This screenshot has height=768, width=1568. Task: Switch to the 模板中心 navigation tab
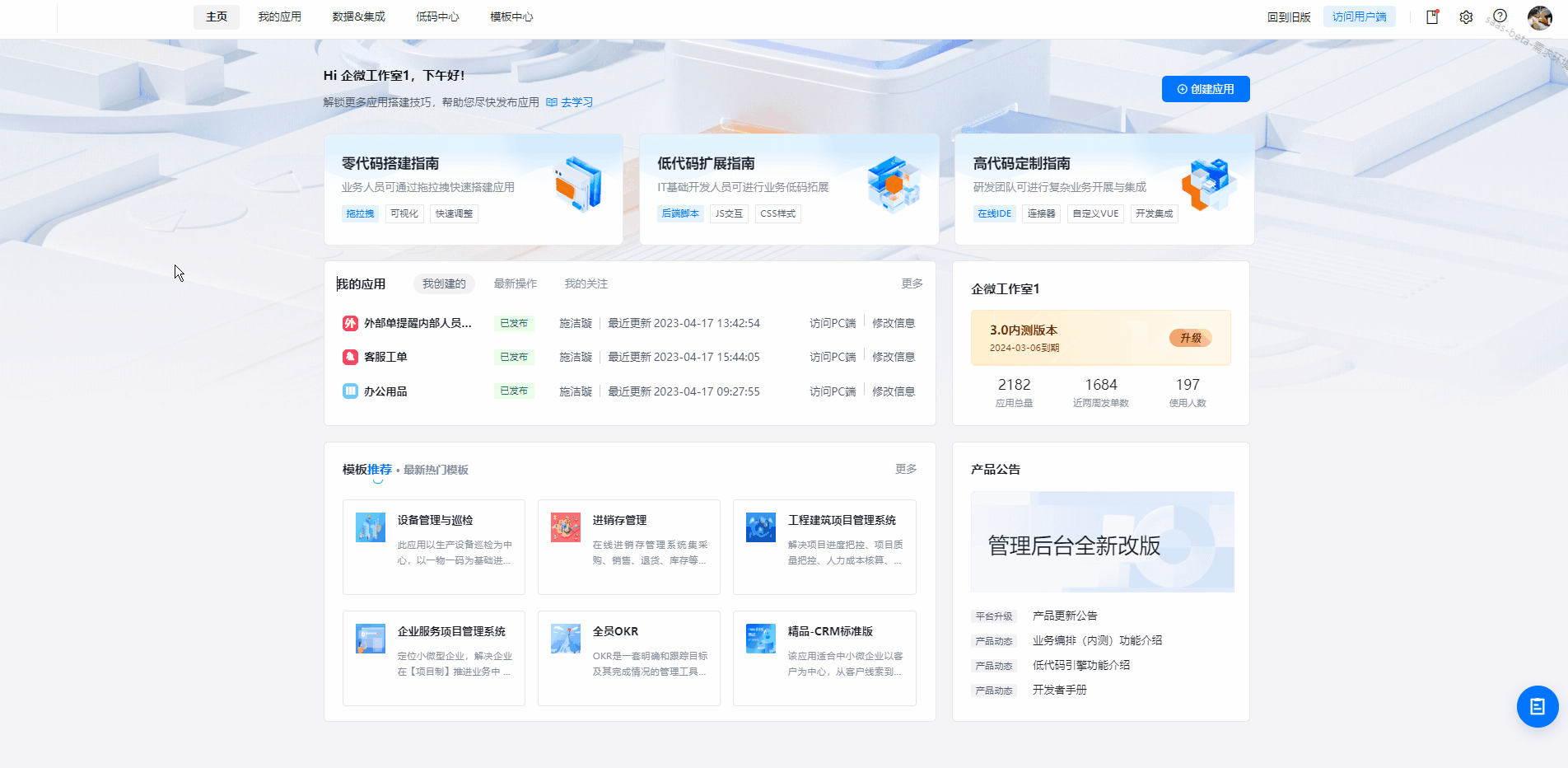[x=511, y=16]
